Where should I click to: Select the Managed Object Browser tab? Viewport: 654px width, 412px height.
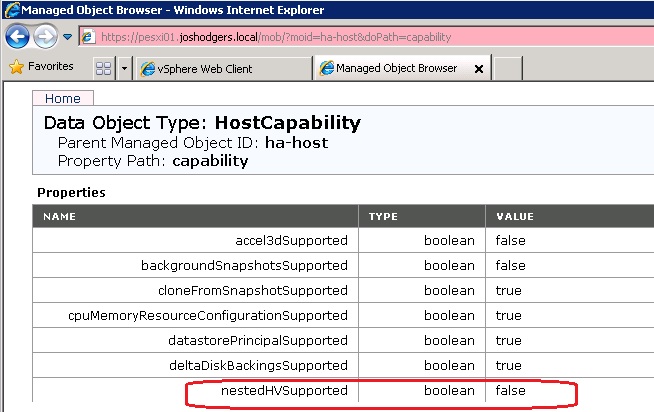pyautogui.click(x=396, y=69)
